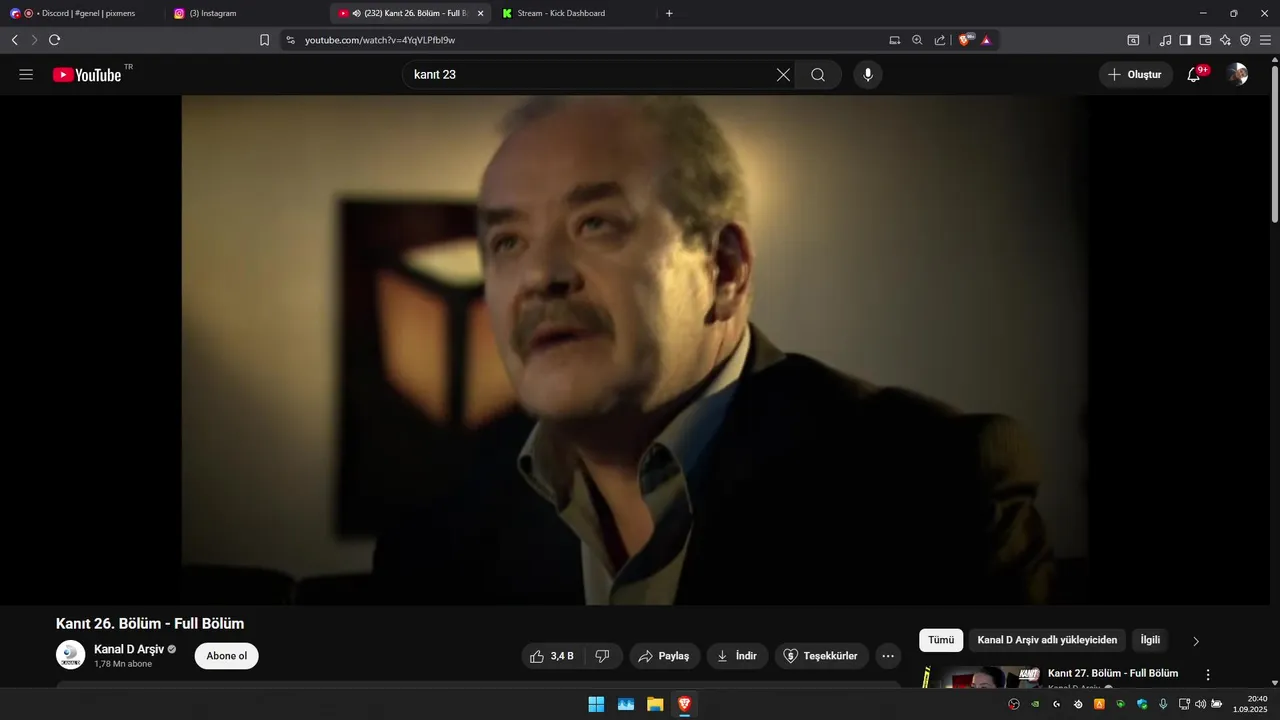Viewport: 1280px width, 720px height.
Task: Send thanks with Teşekkürler button
Action: pos(821,656)
